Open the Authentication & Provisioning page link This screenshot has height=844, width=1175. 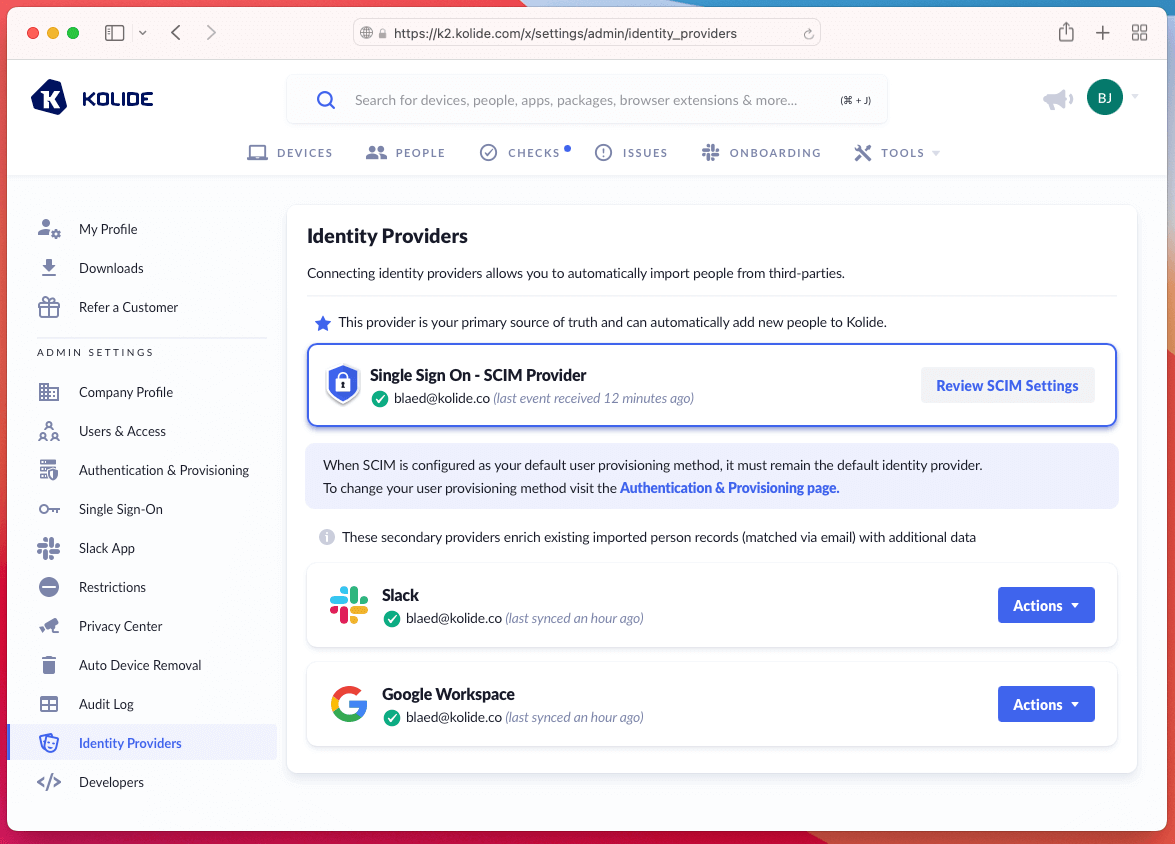click(727, 488)
